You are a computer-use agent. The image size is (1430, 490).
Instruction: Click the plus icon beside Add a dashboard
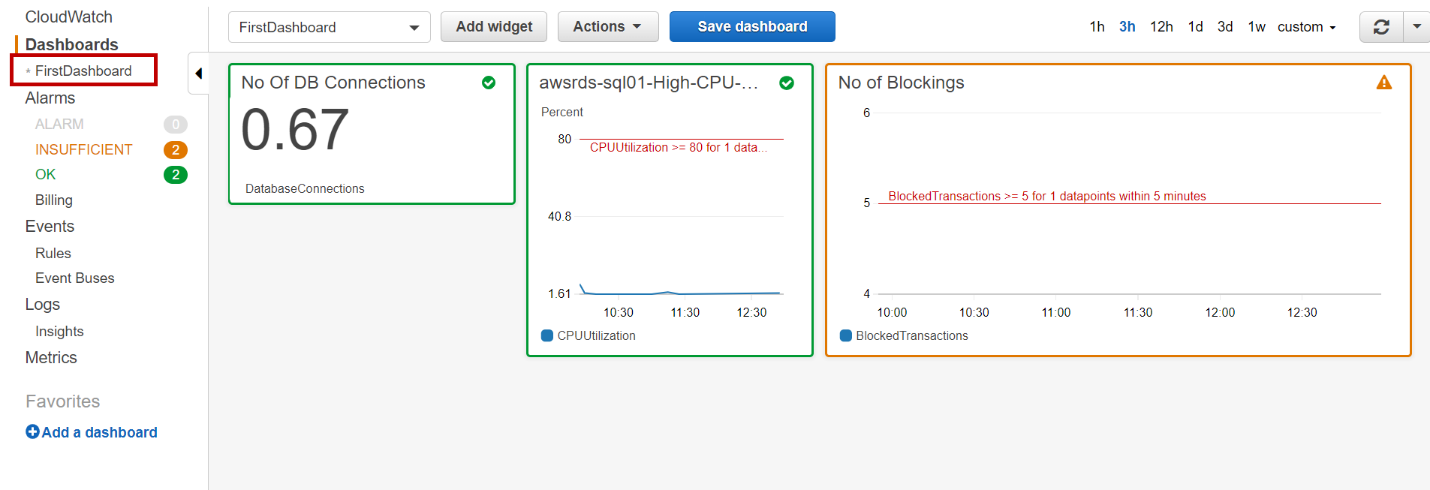coord(32,433)
